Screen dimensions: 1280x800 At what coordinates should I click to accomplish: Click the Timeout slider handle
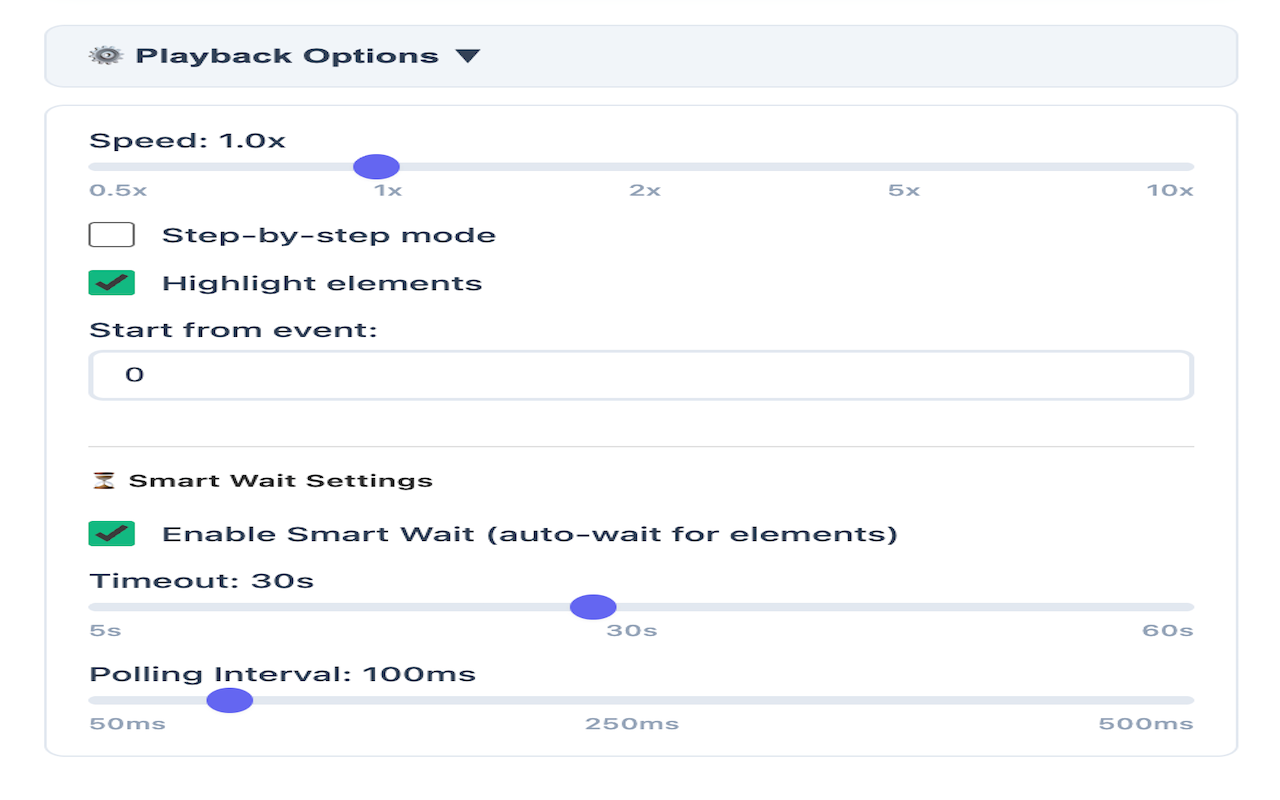(x=593, y=607)
